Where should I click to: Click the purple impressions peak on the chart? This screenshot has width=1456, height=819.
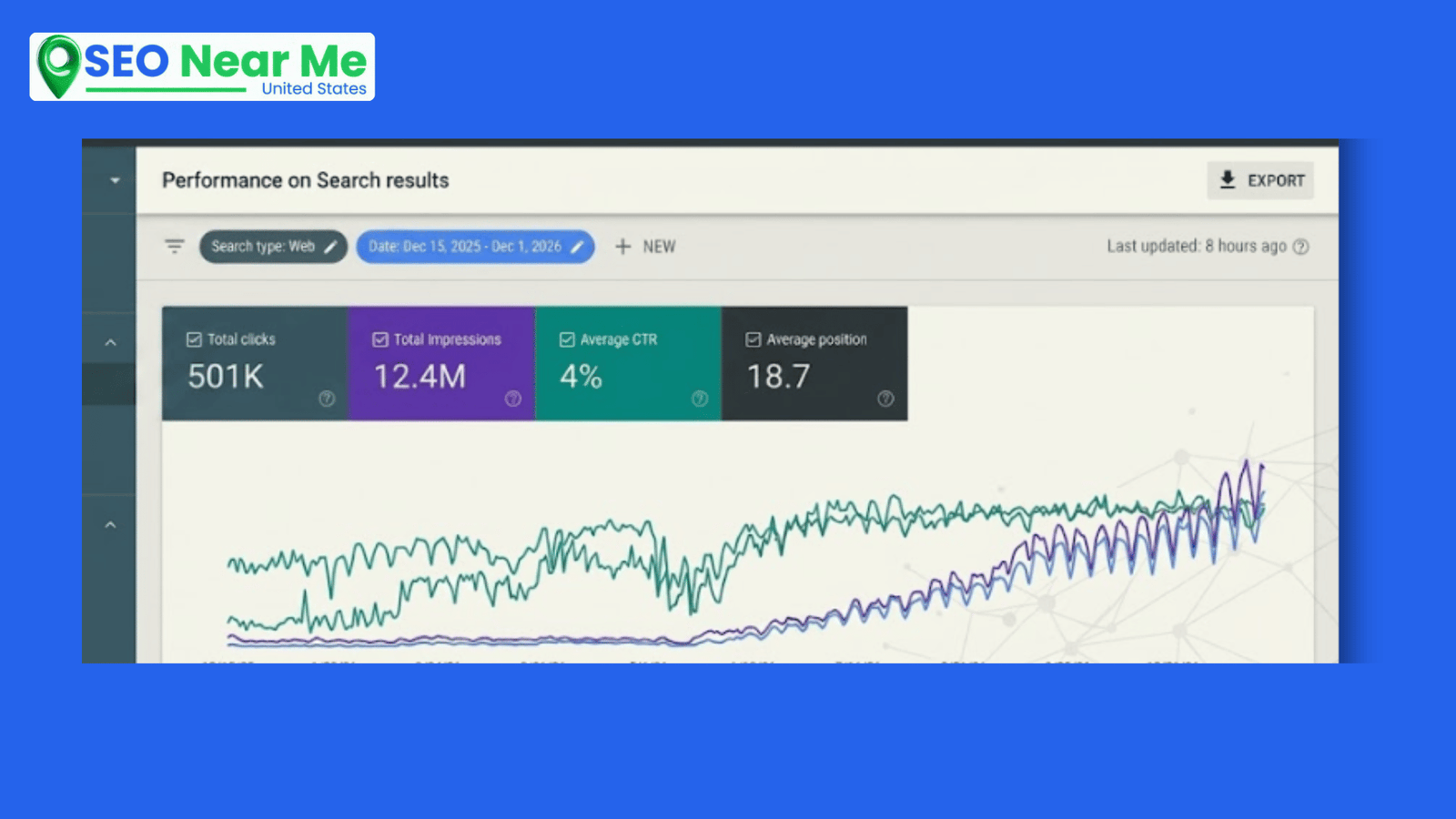coord(1248,463)
